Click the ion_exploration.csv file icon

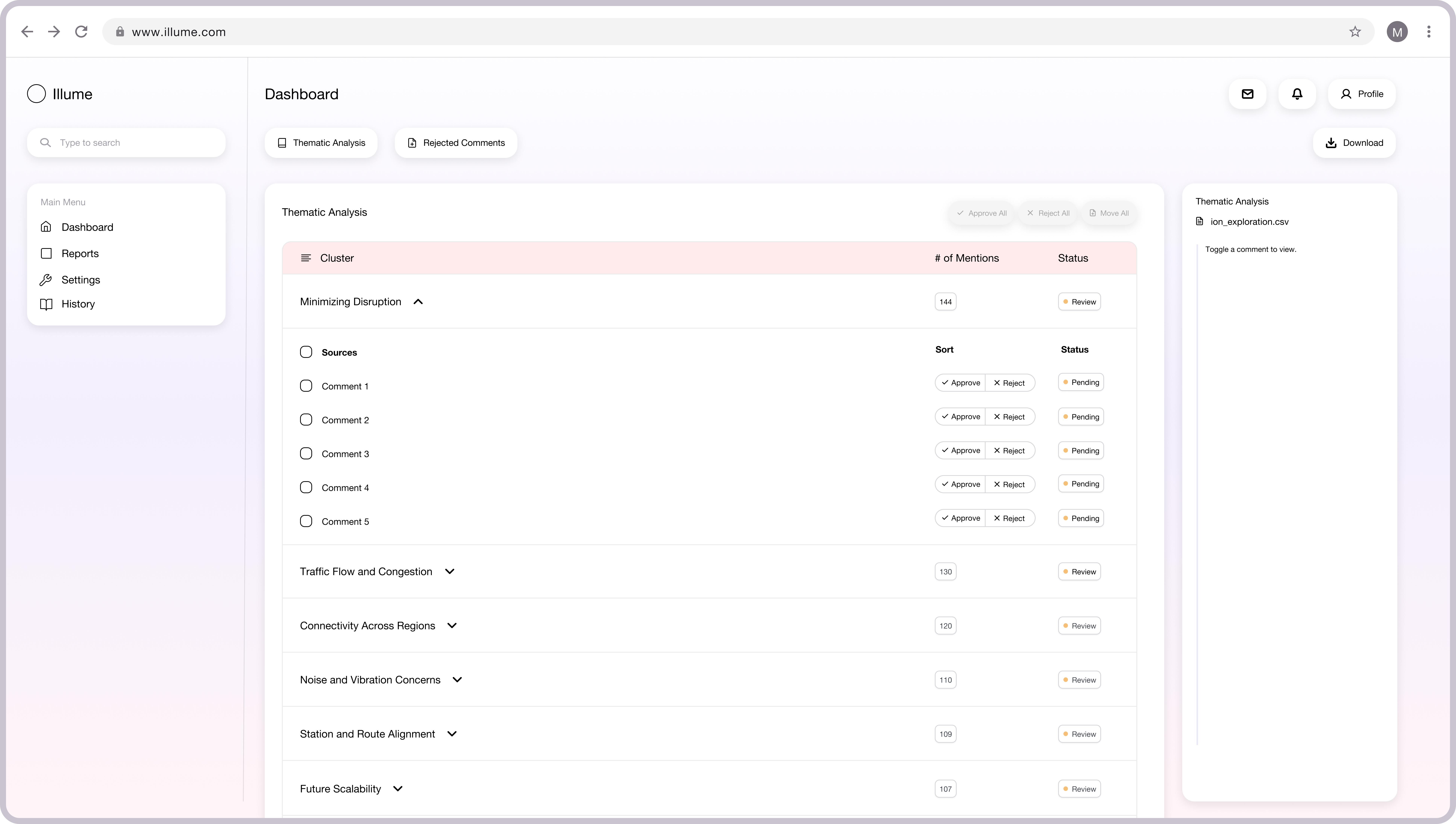(x=1200, y=221)
